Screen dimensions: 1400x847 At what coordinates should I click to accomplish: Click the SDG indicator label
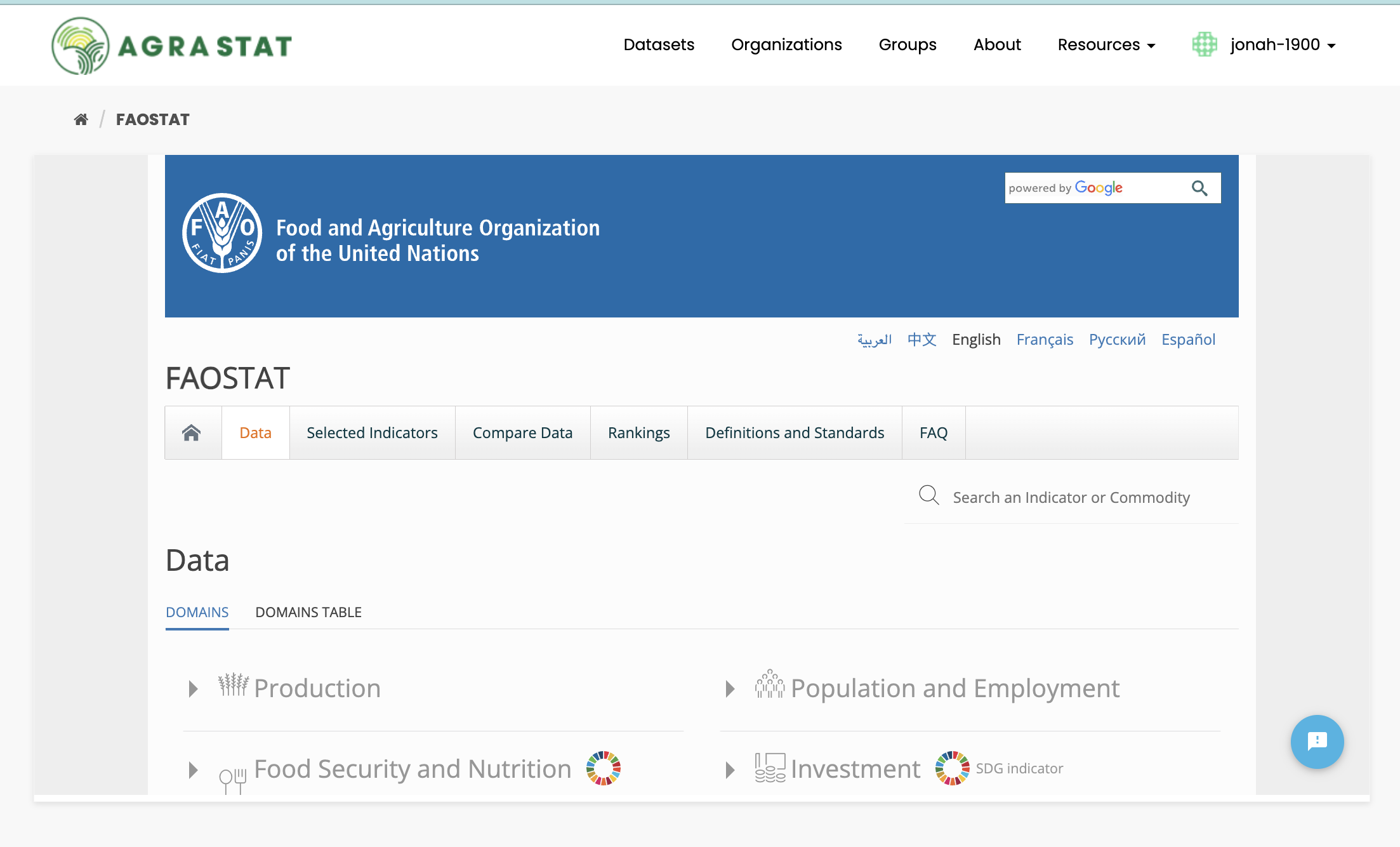click(x=1019, y=768)
